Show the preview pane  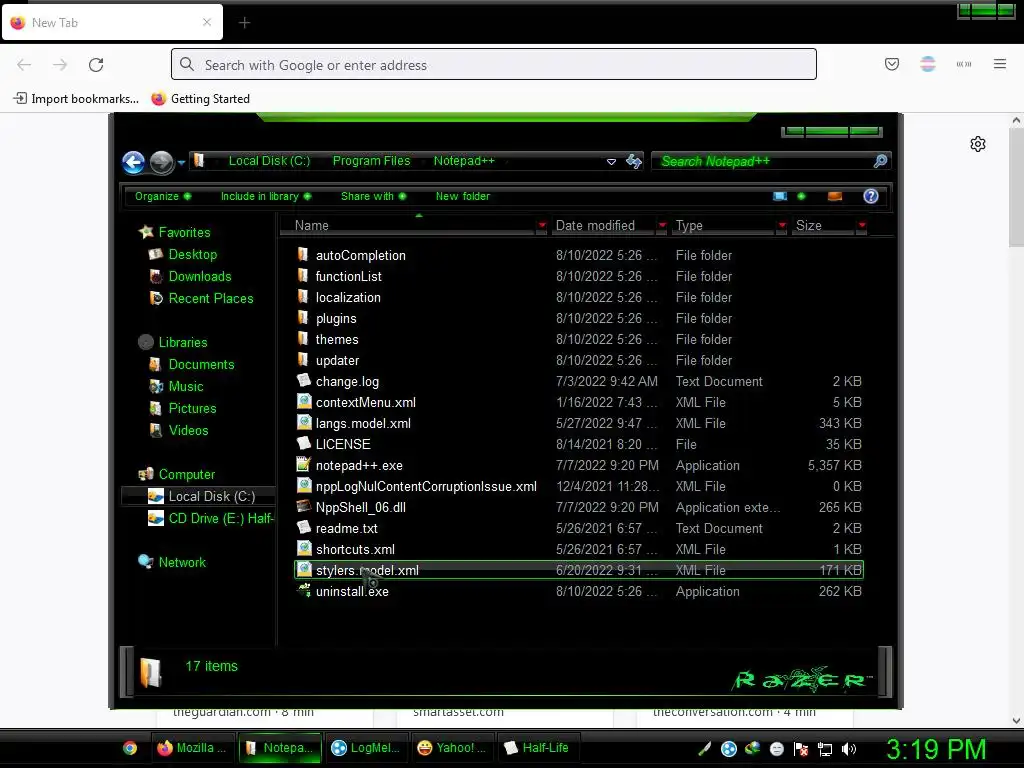tap(835, 196)
